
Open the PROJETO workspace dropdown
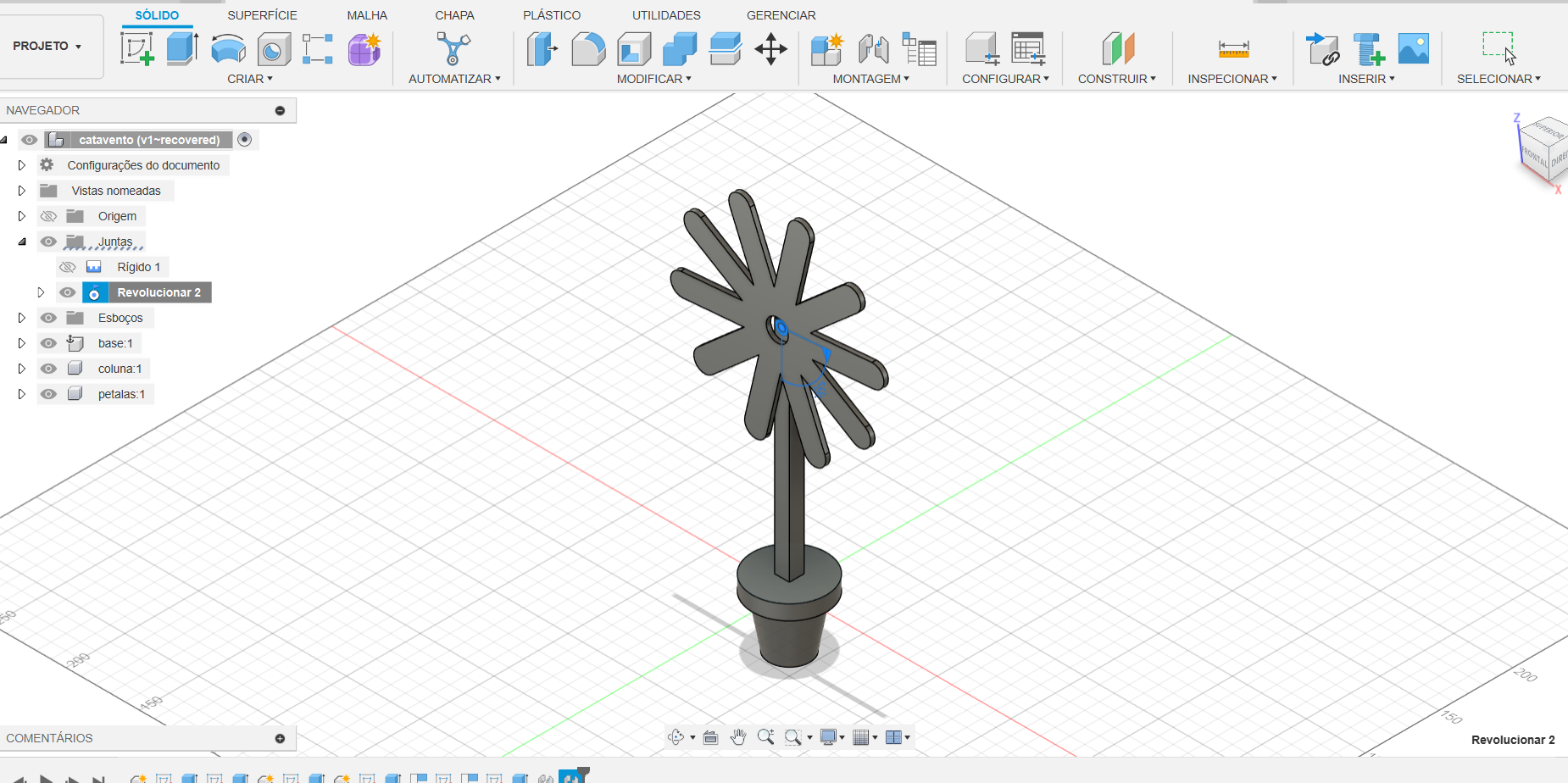coord(47,46)
